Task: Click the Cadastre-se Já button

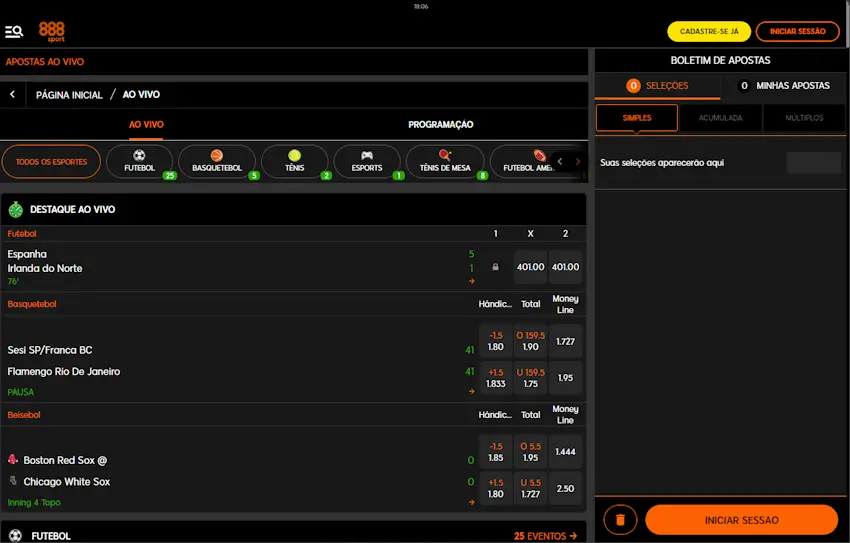Action: pos(709,31)
